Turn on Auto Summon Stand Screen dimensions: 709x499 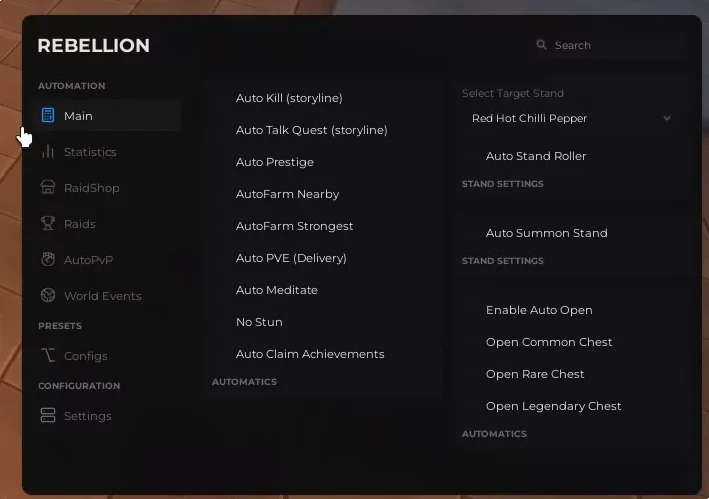pos(546,233)
